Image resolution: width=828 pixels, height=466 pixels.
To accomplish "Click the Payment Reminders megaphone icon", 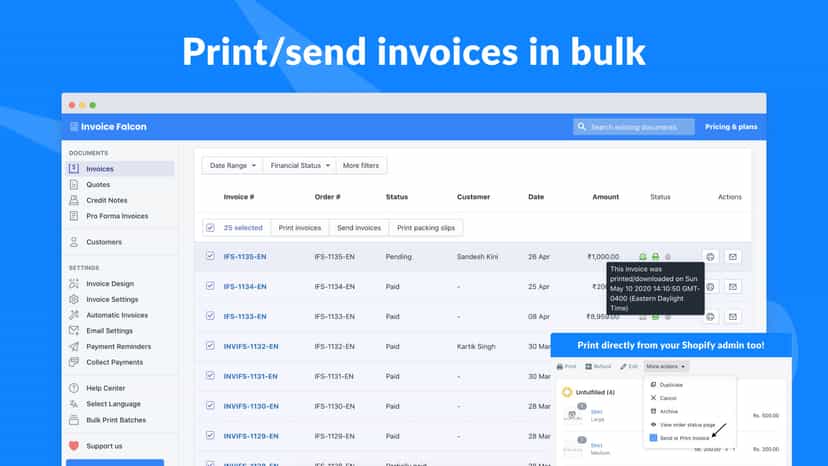I will click(x=74, y=347).
